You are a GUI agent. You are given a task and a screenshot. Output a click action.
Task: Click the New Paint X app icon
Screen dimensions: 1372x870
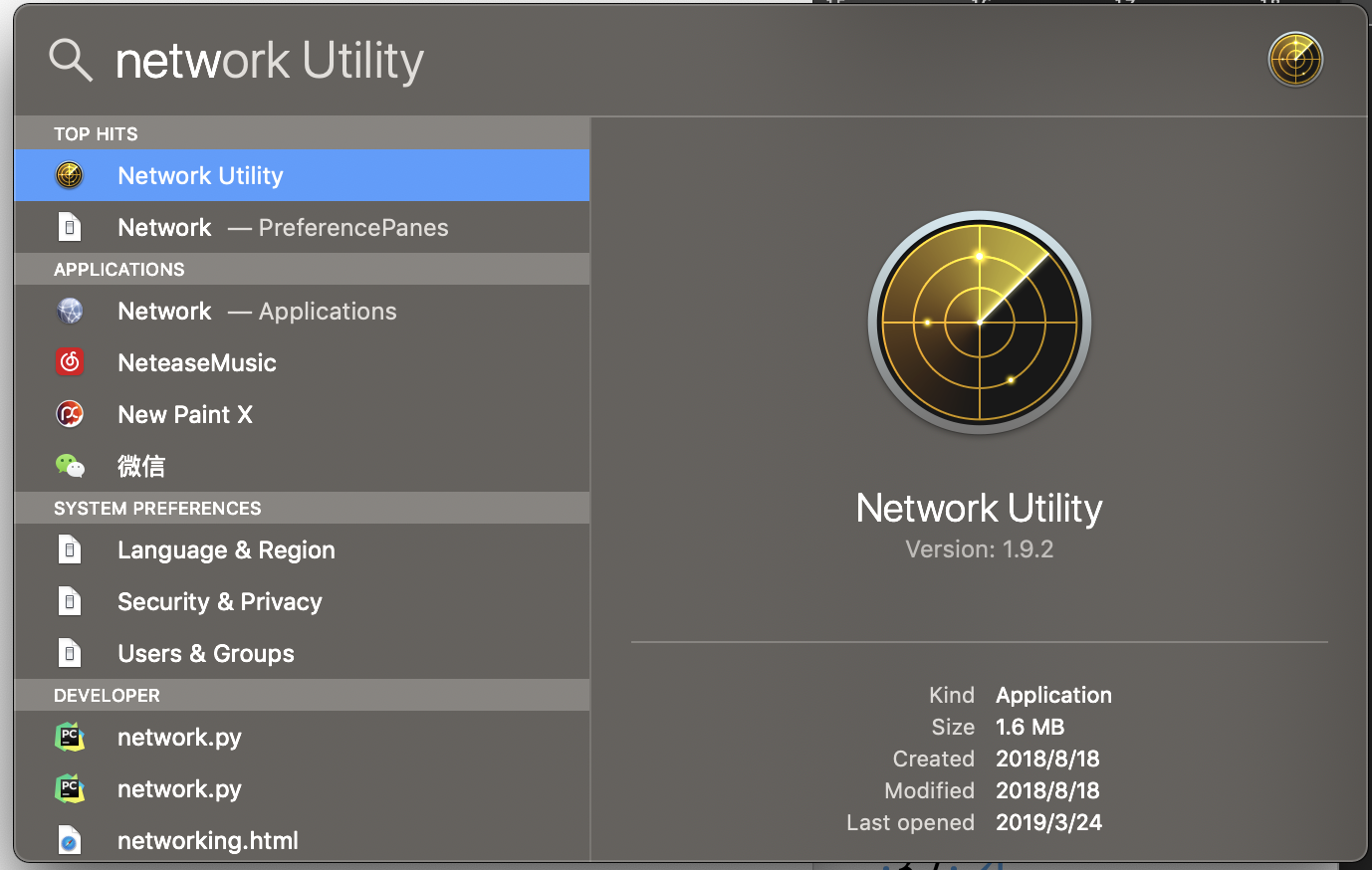70,414
